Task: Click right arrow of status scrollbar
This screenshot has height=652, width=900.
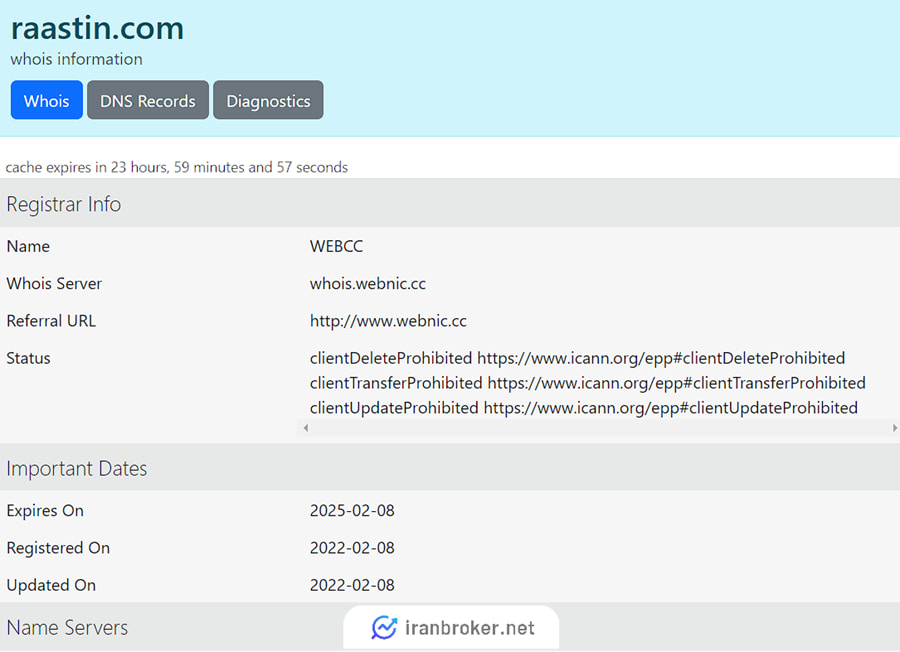Action: (895, 428)
